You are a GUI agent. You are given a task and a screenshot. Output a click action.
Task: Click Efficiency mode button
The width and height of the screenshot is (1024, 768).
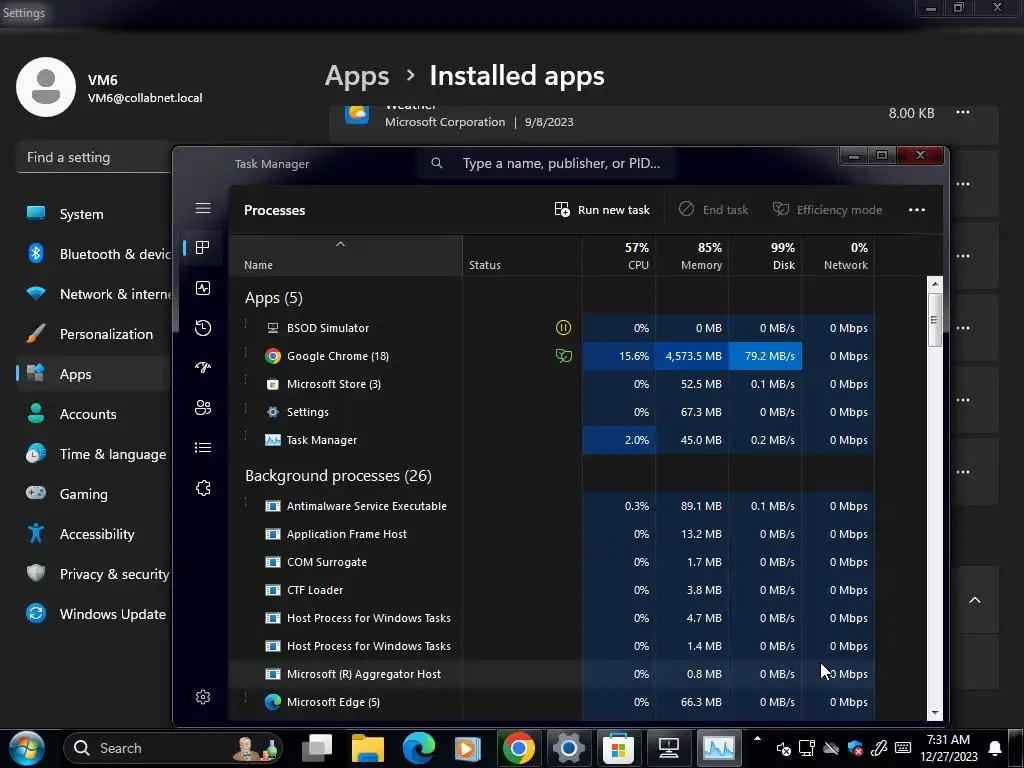(x=827, y=210)
